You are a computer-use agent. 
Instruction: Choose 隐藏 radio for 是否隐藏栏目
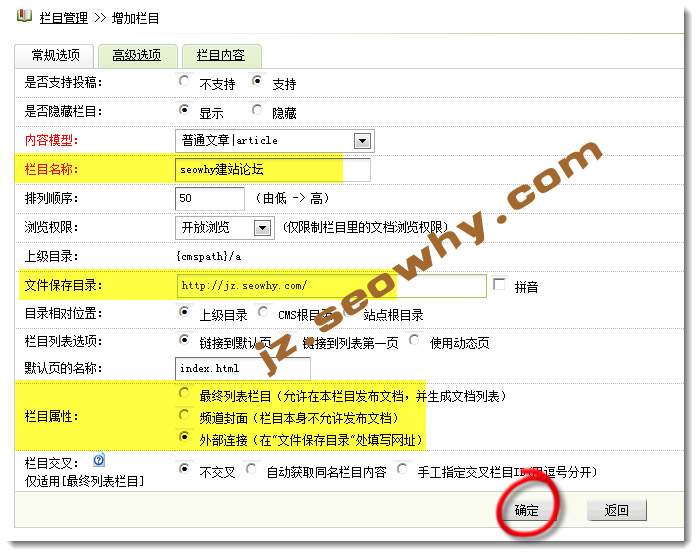pos(257,111)
